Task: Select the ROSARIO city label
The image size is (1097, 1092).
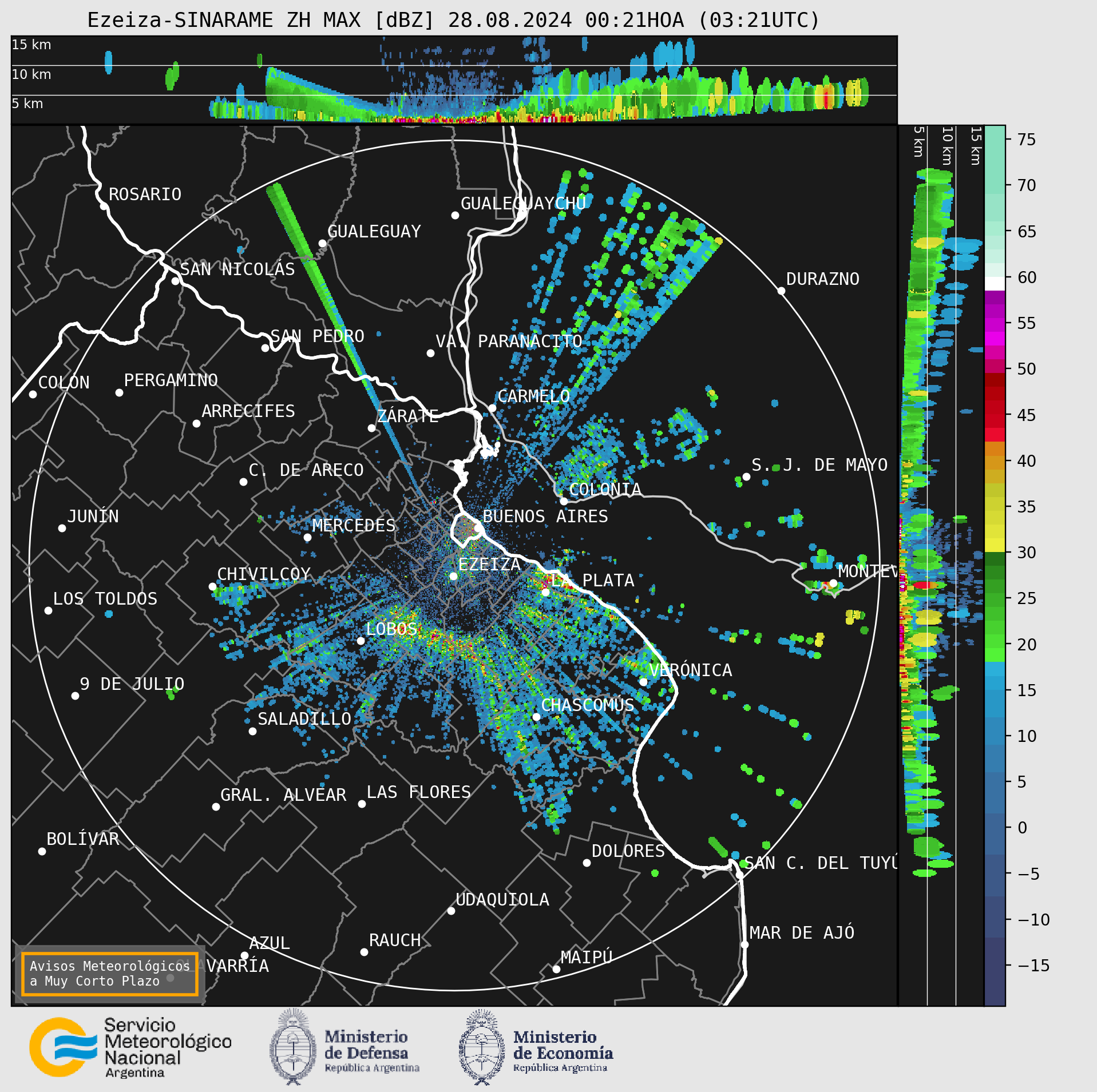Action: 145,194
